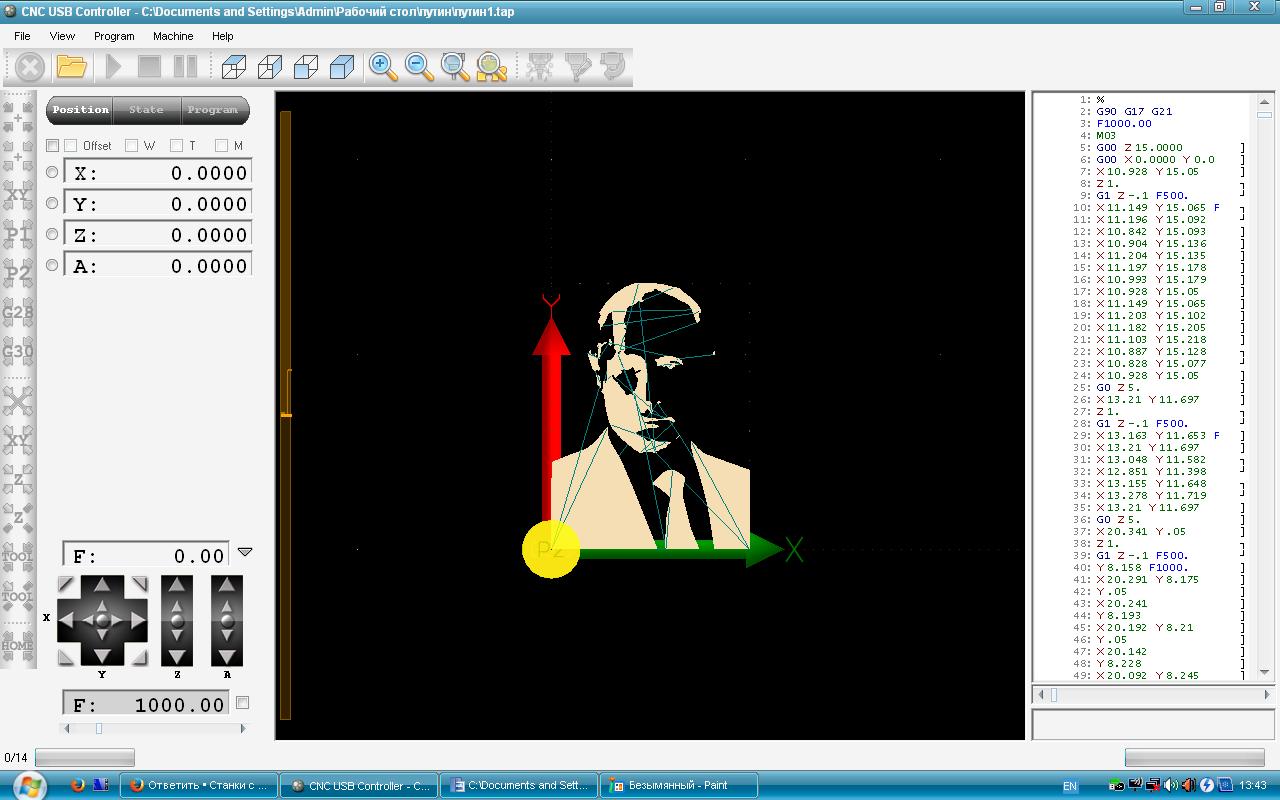Jog diagonally with the top-left corner arrow
Image resolution: width=1280 pixels, height=800 pixels.
(x=66, y=584)
